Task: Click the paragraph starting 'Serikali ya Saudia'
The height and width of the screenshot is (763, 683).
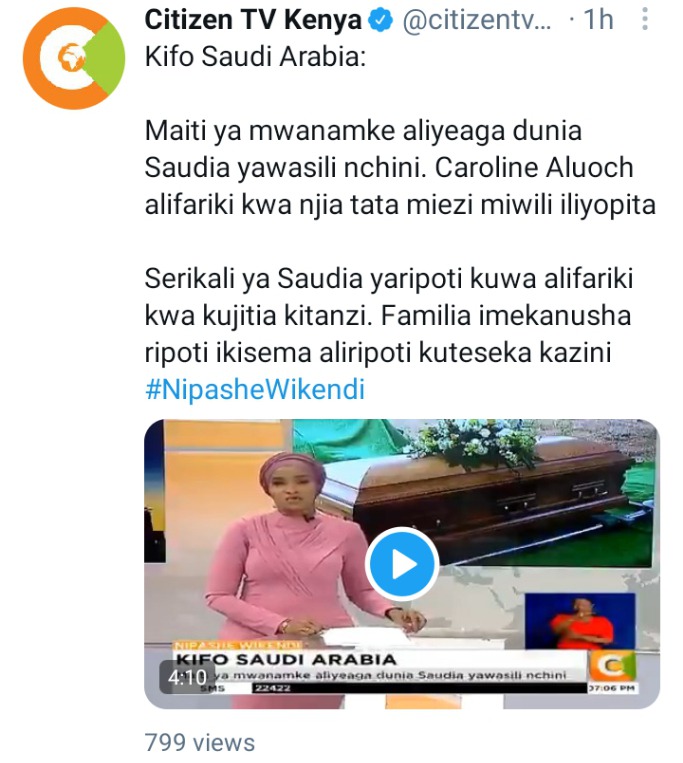Action: (389, 316)
